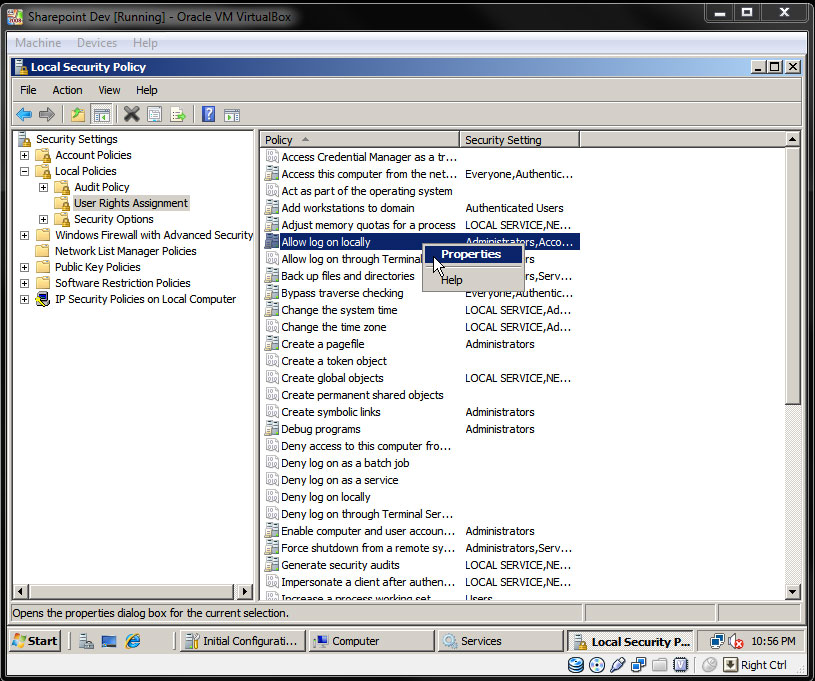Click the VirtualBox optical disc status icon
Screen dimensions: 815x681
597,665
